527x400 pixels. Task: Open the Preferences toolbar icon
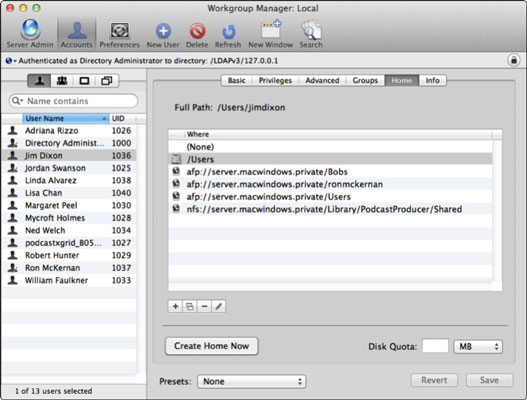(119, 34)
